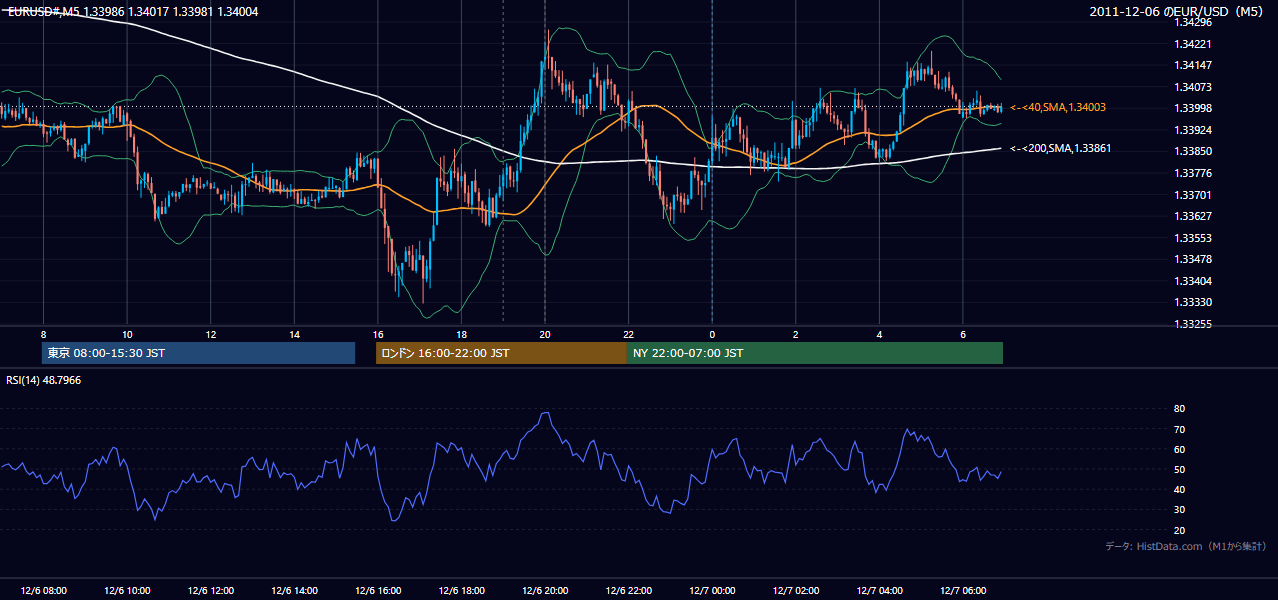Click bottom time label 12/6 14:00
The height and width of the screenshot is (600, 1278).
click(x=294, y=591)
